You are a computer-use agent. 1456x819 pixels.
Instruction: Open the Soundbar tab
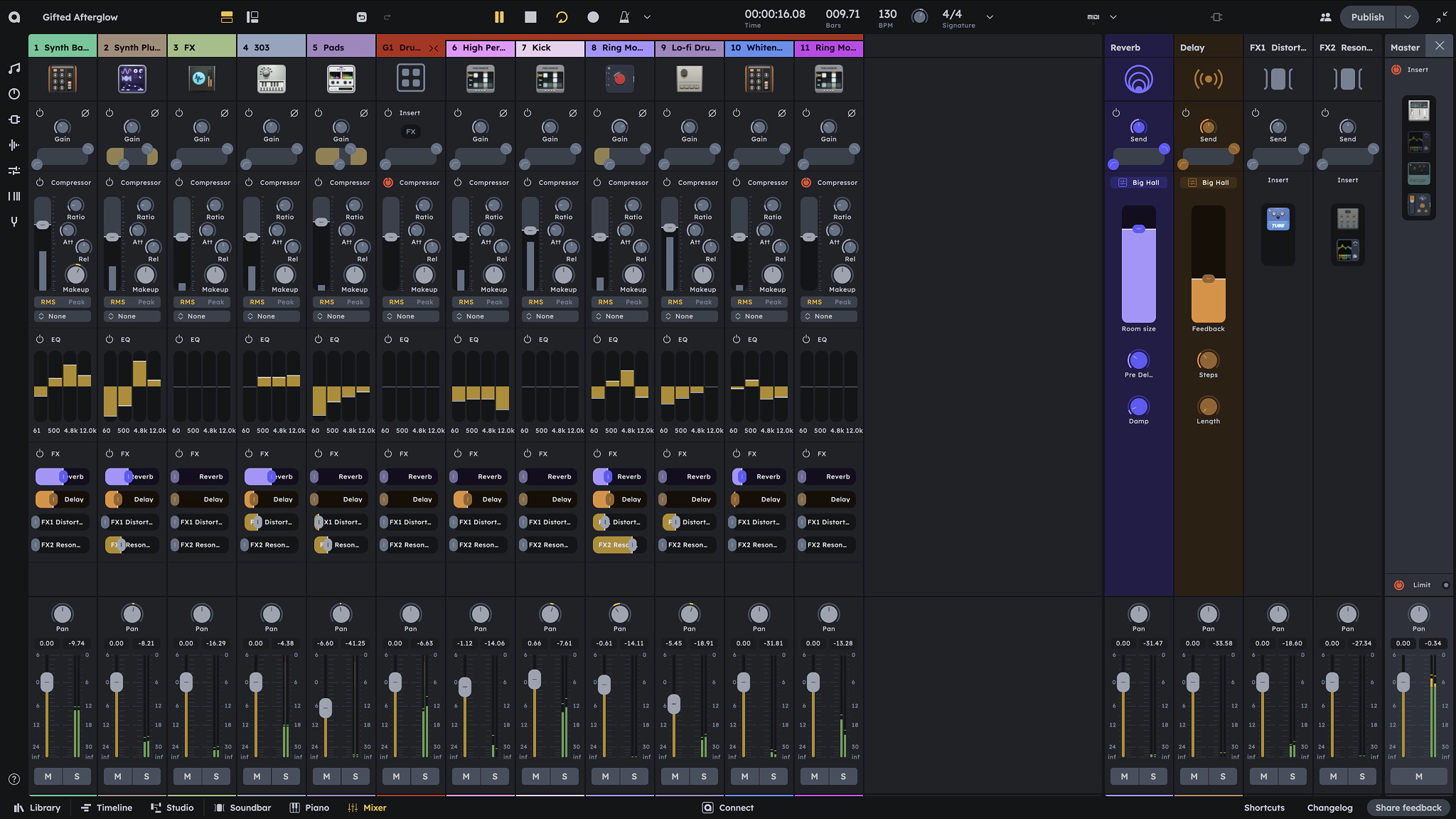click(242, 808)
